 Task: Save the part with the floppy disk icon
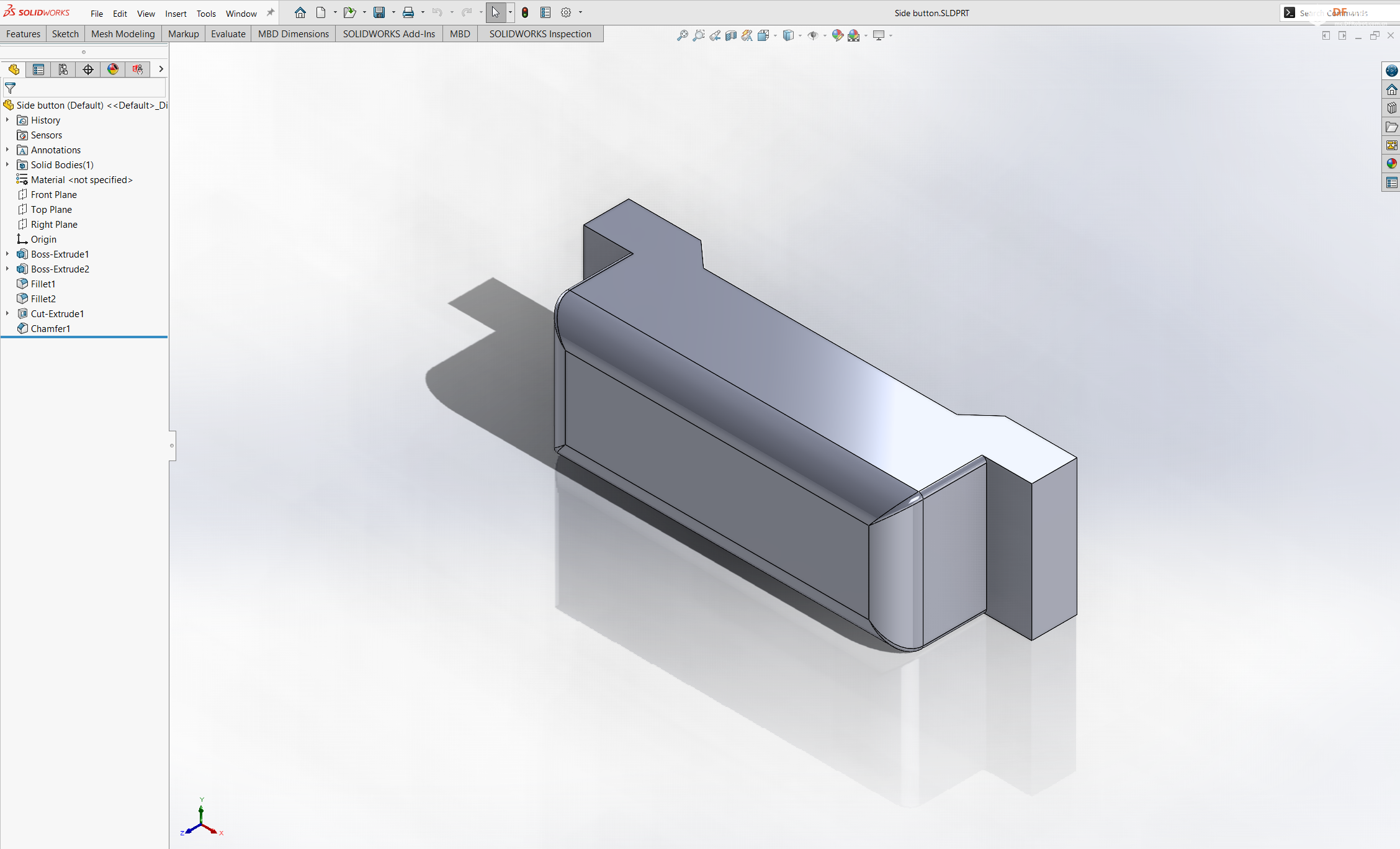379,12
